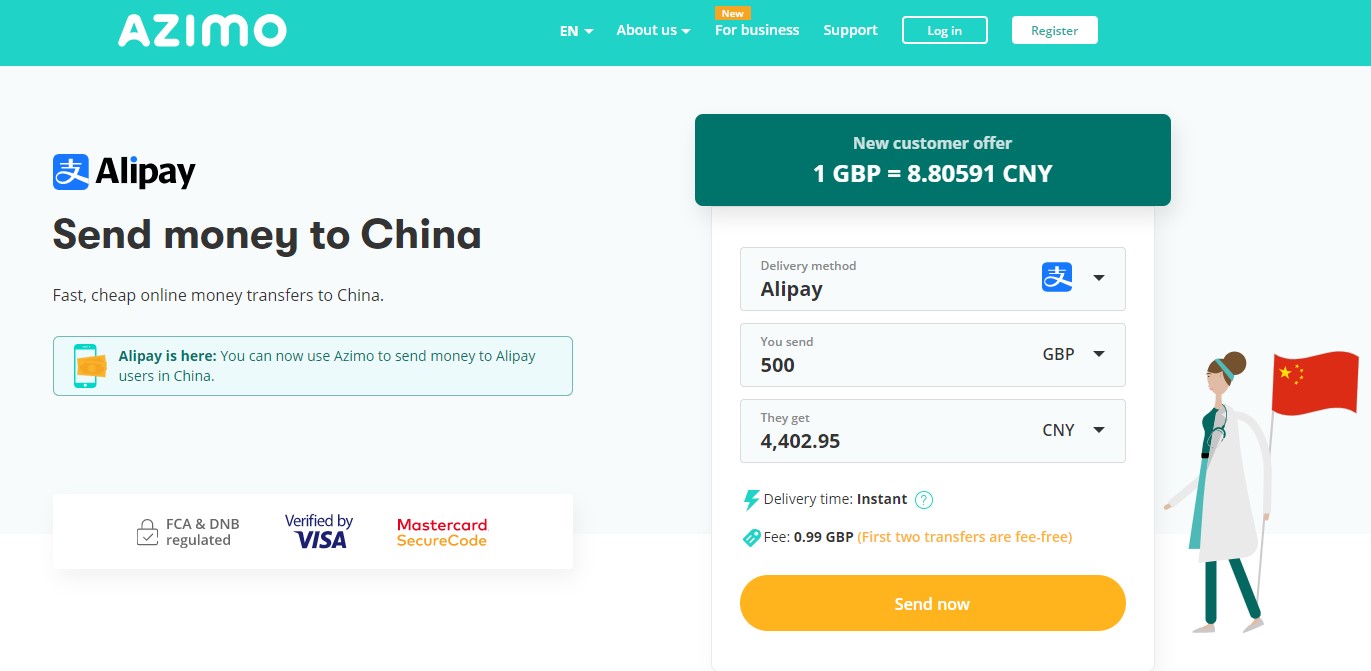Viewport: 1371px width, 671px height.
Task: Click the Send now button
Action: click(931, 603)
